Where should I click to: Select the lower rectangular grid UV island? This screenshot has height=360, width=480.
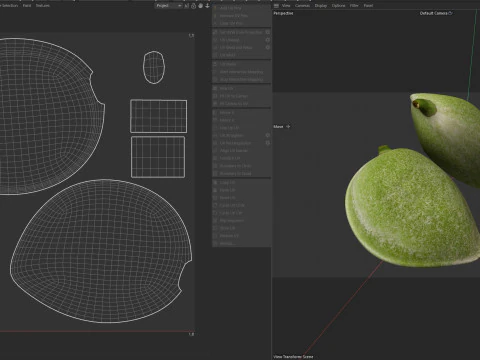pyautogui.click(x=158, y=157)
